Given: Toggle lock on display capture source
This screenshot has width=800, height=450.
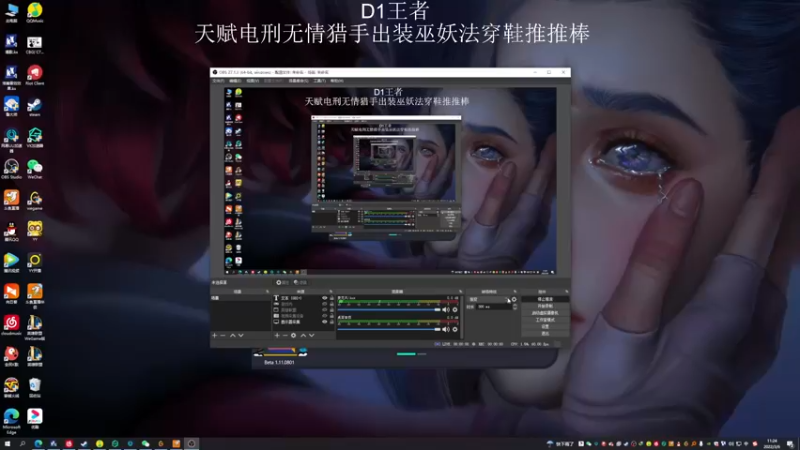Looking at the screenshot, I should (332, 322).
